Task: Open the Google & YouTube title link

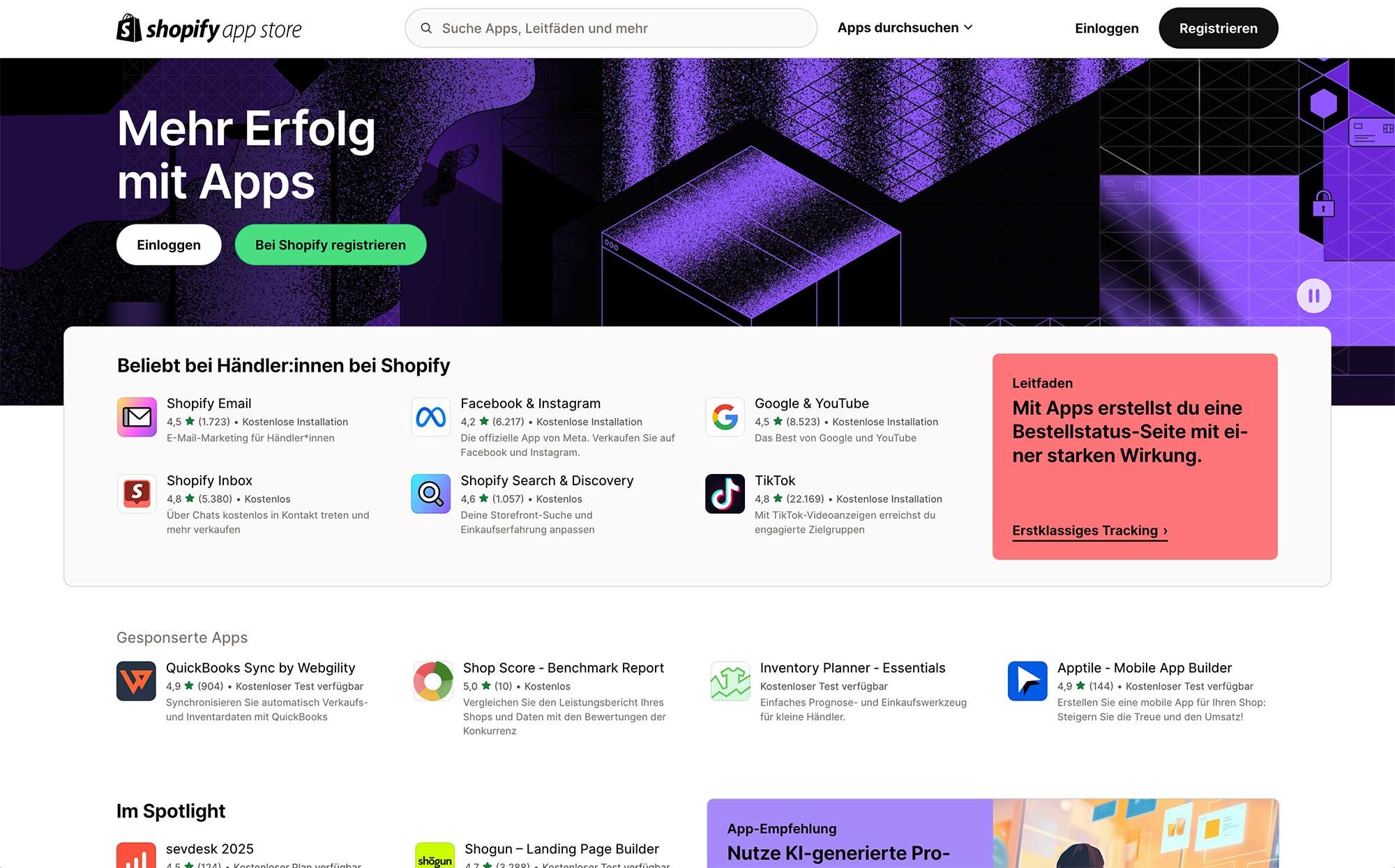Action: [x=812, y=404]
